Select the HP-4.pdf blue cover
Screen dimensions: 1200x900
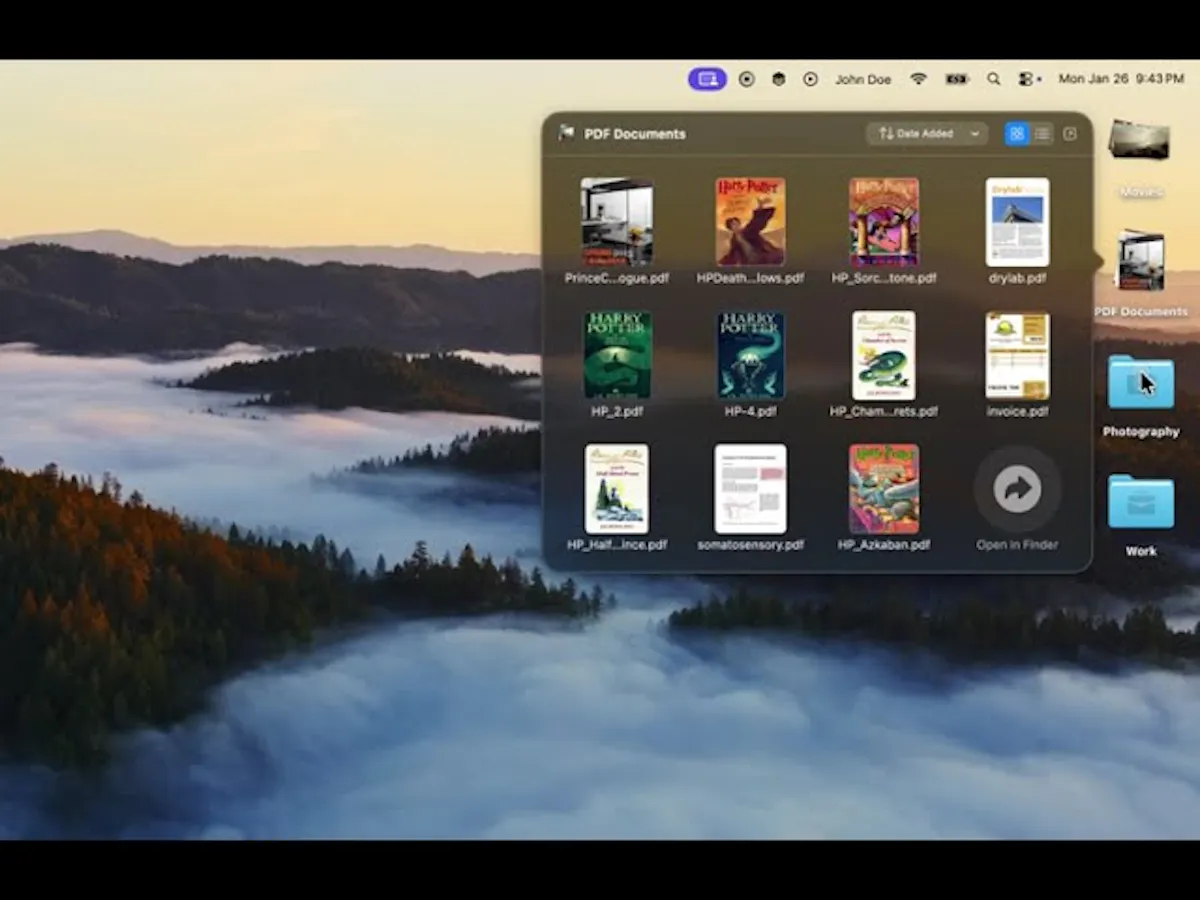pyautogui.click(x=750, y=355)
